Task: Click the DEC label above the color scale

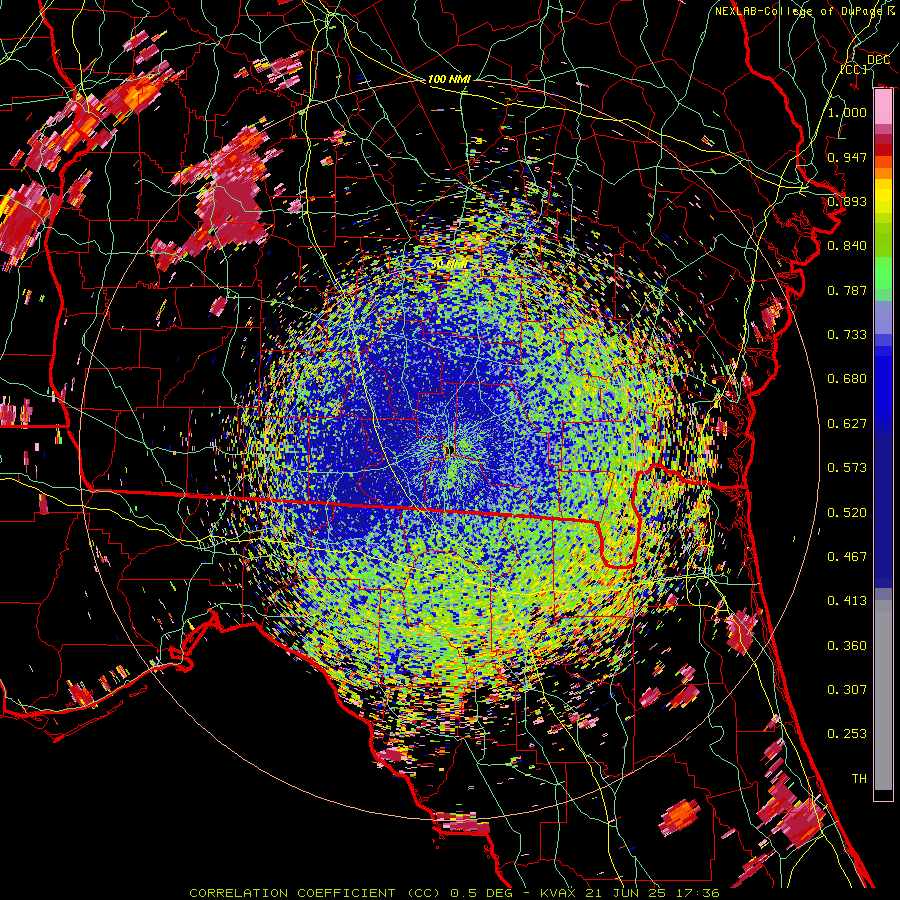Action: pos(878,60)
